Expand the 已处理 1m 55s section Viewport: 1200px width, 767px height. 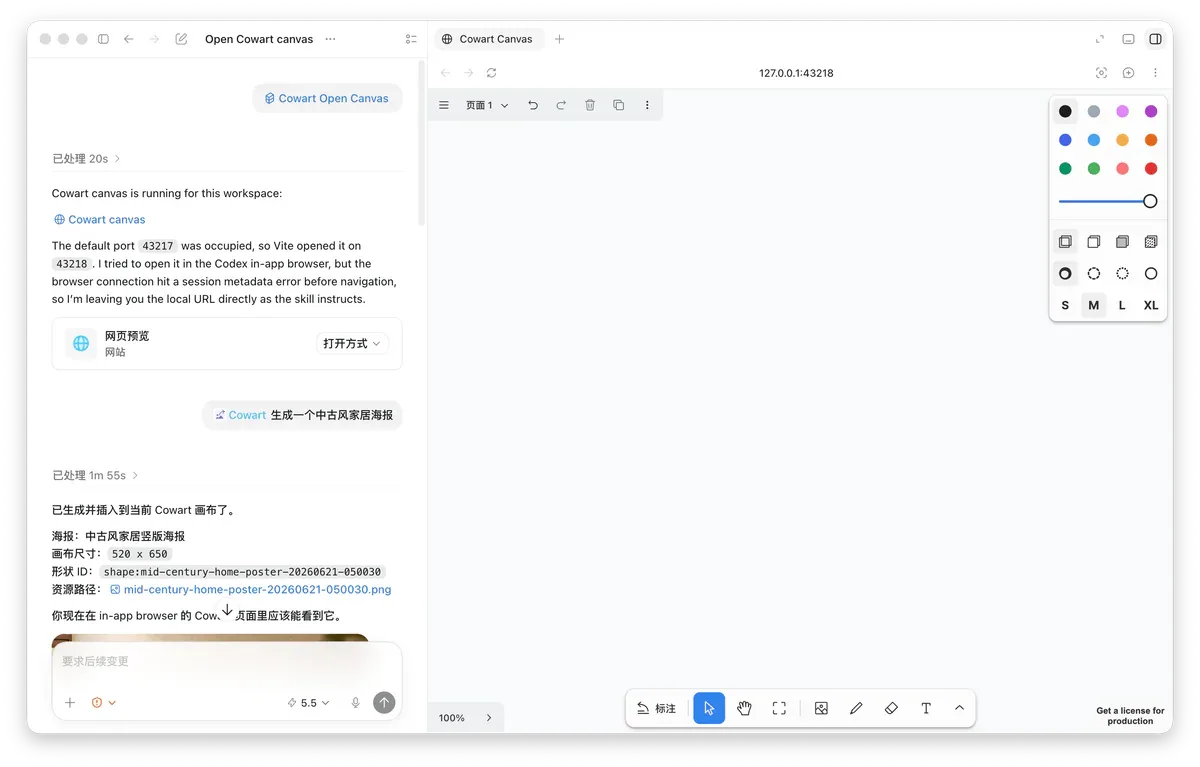coord(95,475)
